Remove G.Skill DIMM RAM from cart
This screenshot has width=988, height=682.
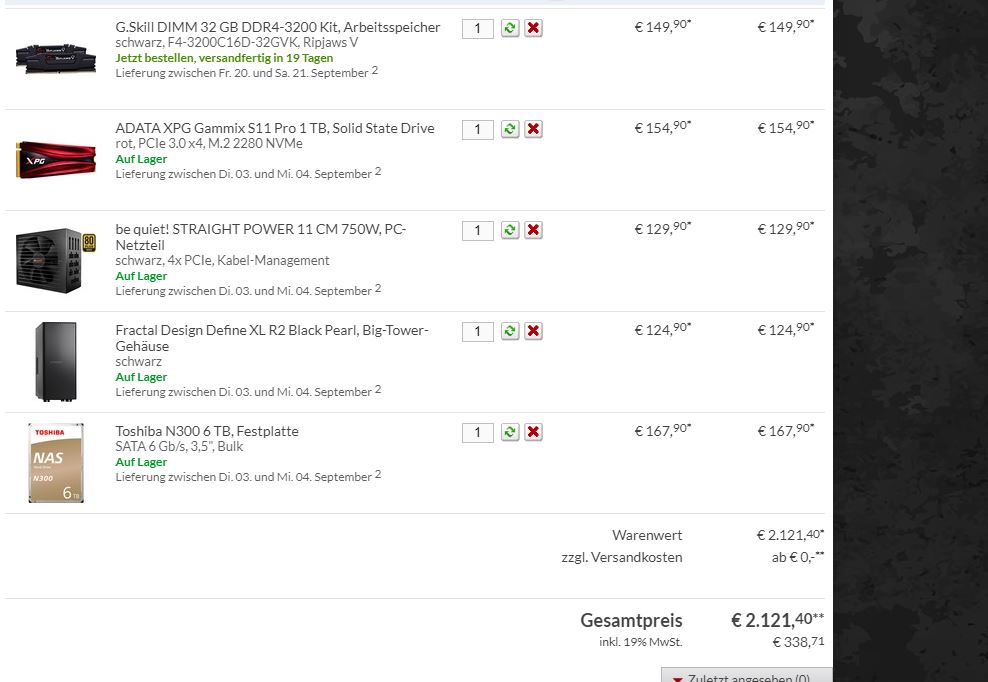point(534,28)
